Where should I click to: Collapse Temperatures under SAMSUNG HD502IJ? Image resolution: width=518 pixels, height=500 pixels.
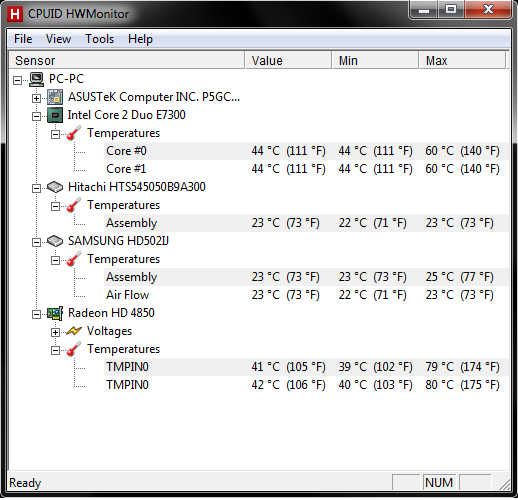(x=55, y=260)
